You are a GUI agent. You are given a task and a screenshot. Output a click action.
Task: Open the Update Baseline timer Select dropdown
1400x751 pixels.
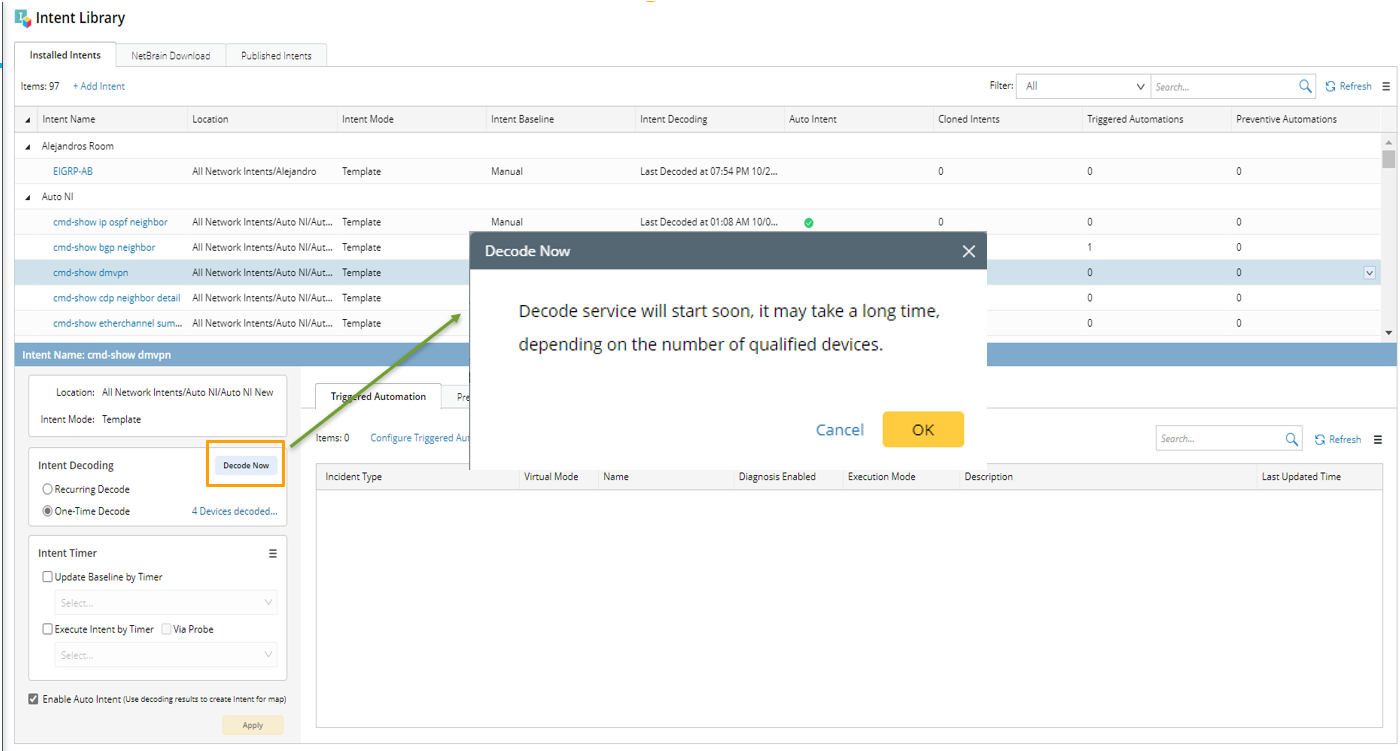[x=166, y=603]
